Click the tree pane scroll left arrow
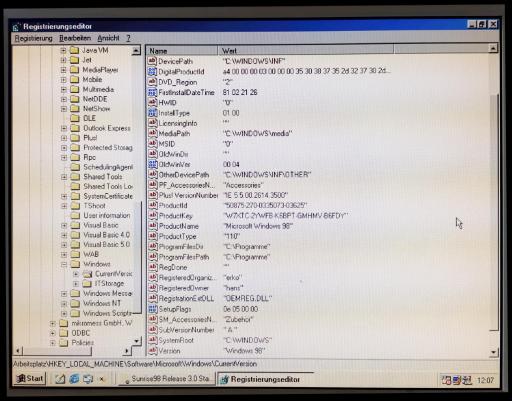Image resolution: width=512 pixels, height=401 pixels. click(x=19, y=351)
